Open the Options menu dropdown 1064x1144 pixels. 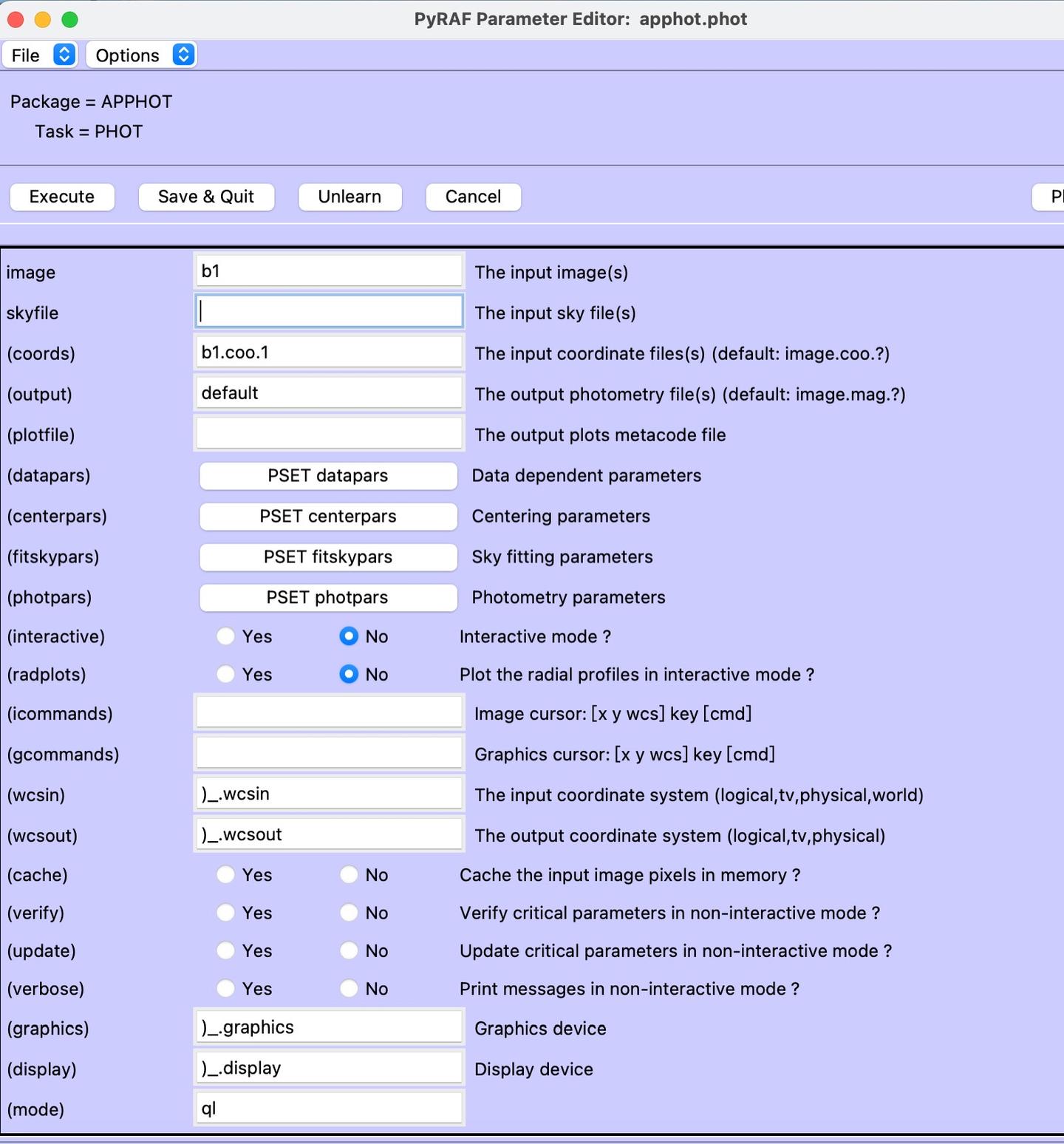pyautogui.click(x=141, y=55)
